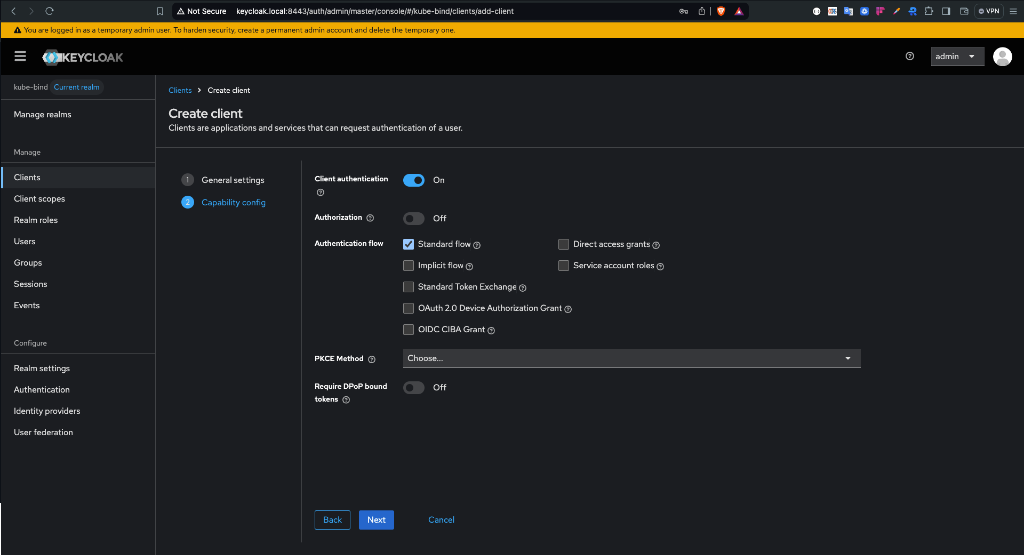This screenshot has width=1024, height=555.
Task: Cancel client creation
Action: 441,520
